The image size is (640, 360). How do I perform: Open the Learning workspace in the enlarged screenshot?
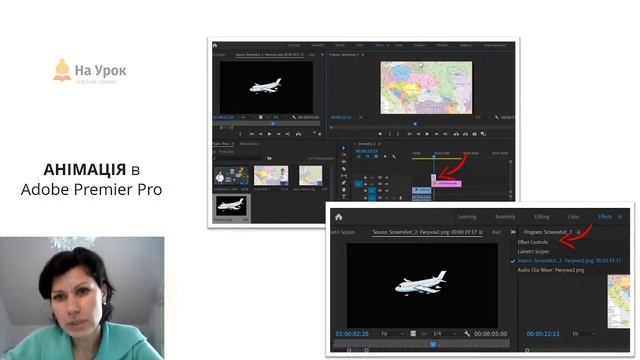tap(467, 217)
